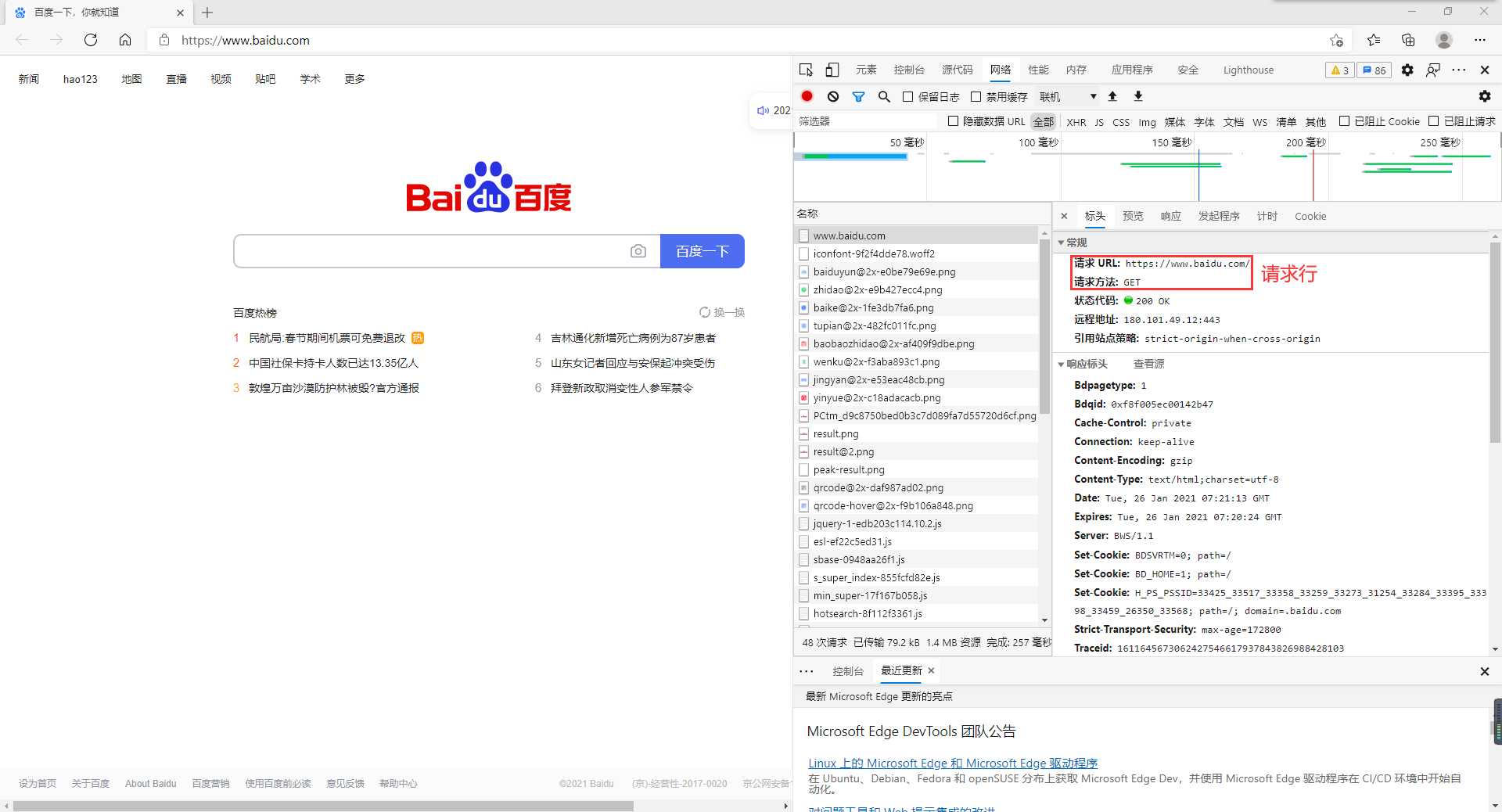Close the request details pane
Image resolution: width=1502 pixels, height=812 pixels.
click(1064, 216)
